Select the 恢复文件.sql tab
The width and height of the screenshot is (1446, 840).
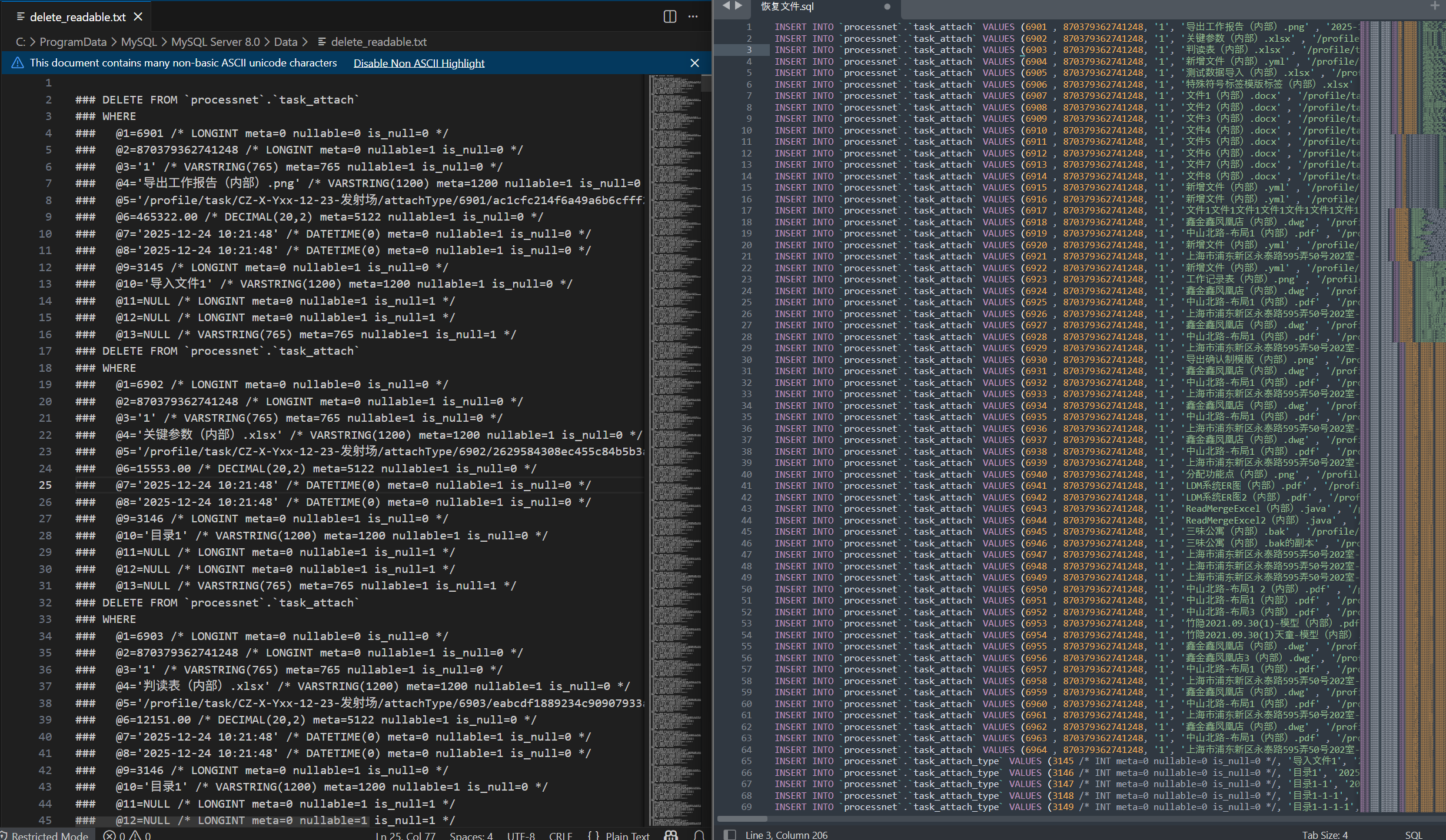click(x=787, y=6)
